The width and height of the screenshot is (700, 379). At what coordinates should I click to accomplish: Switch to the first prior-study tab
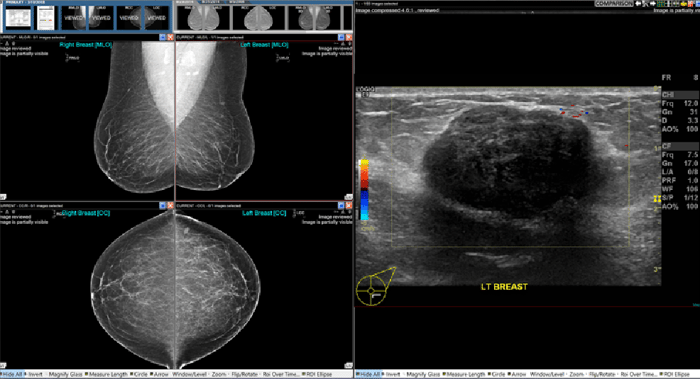tap(184, 2)
